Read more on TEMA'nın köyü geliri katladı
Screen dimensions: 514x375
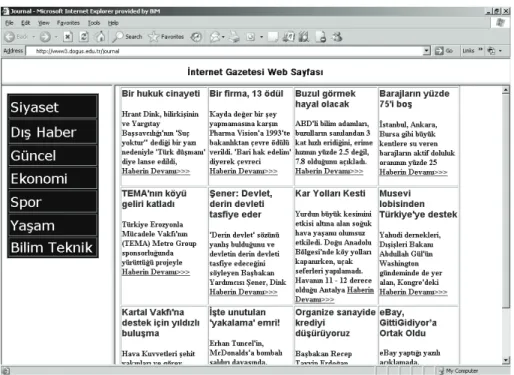point(156,272)
